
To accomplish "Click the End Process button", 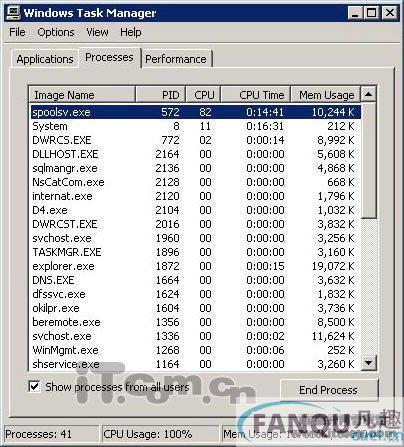I will [x=329, y=390].
